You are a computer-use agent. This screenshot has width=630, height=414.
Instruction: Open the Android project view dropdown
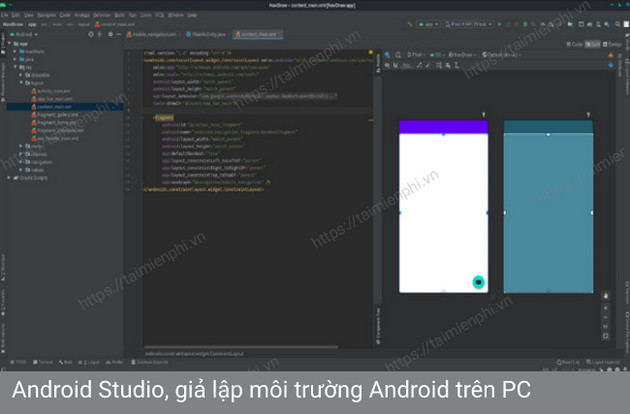24,35
